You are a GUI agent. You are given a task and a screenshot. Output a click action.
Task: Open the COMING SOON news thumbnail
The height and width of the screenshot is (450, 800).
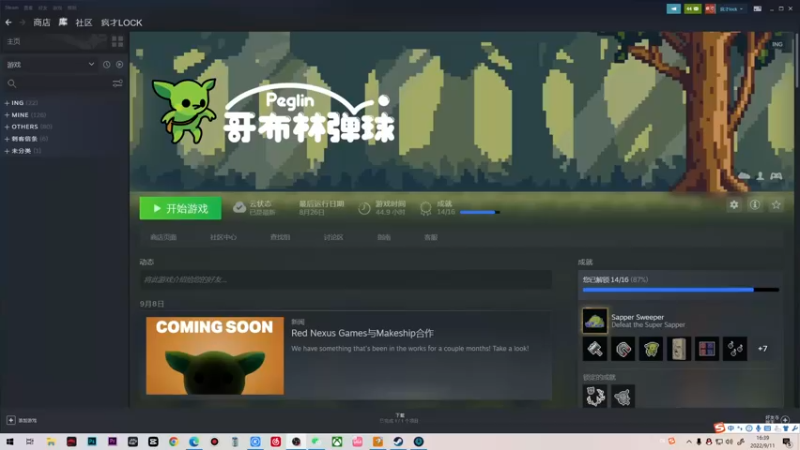(215, 356)
